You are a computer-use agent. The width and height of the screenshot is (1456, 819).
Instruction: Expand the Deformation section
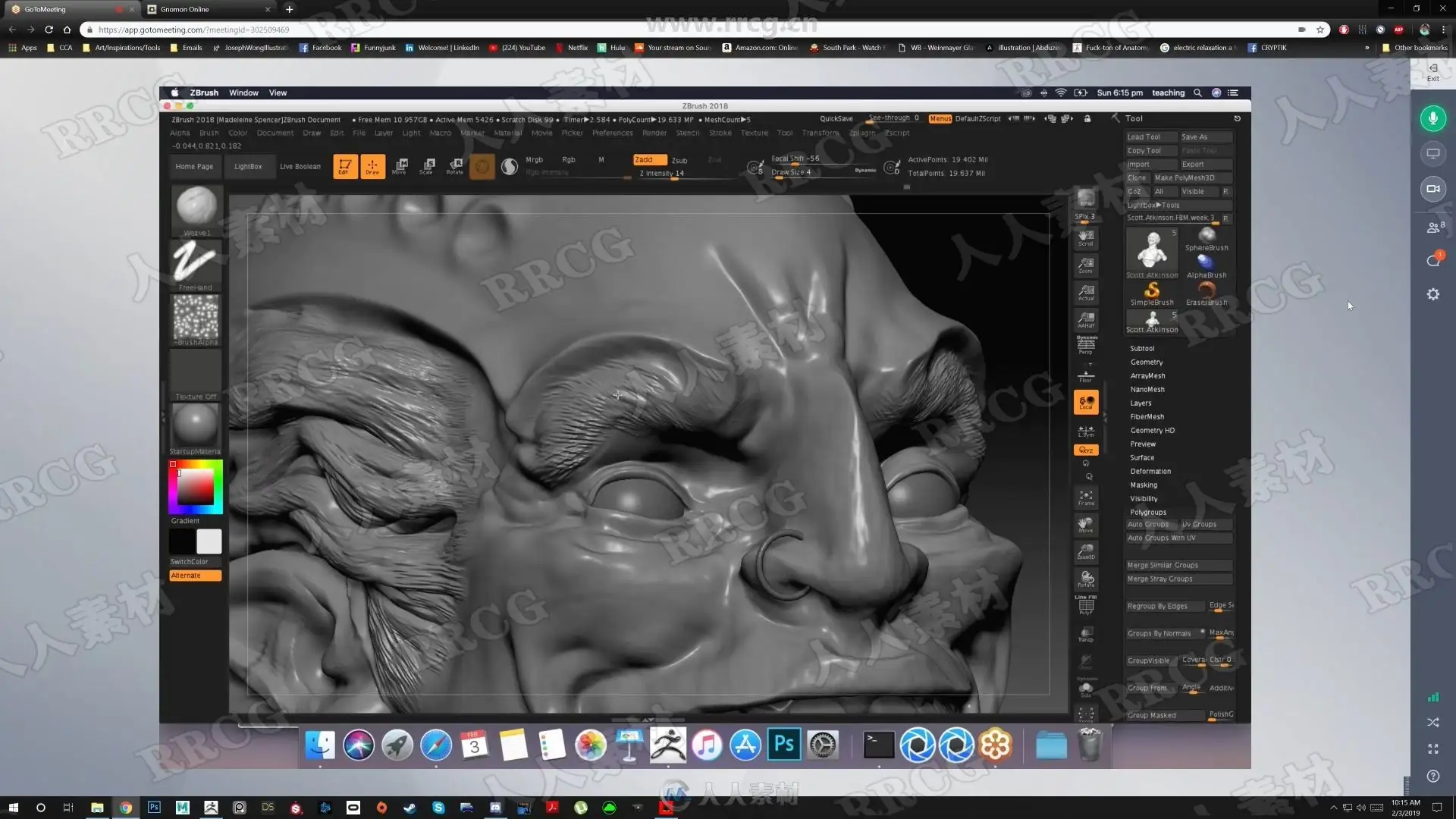click(x=1150, y=472)
